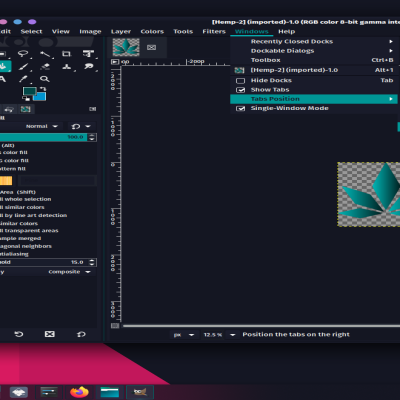Open the orange pattern fill swatch
400x400 pixels.
click(x=6, y=181)
